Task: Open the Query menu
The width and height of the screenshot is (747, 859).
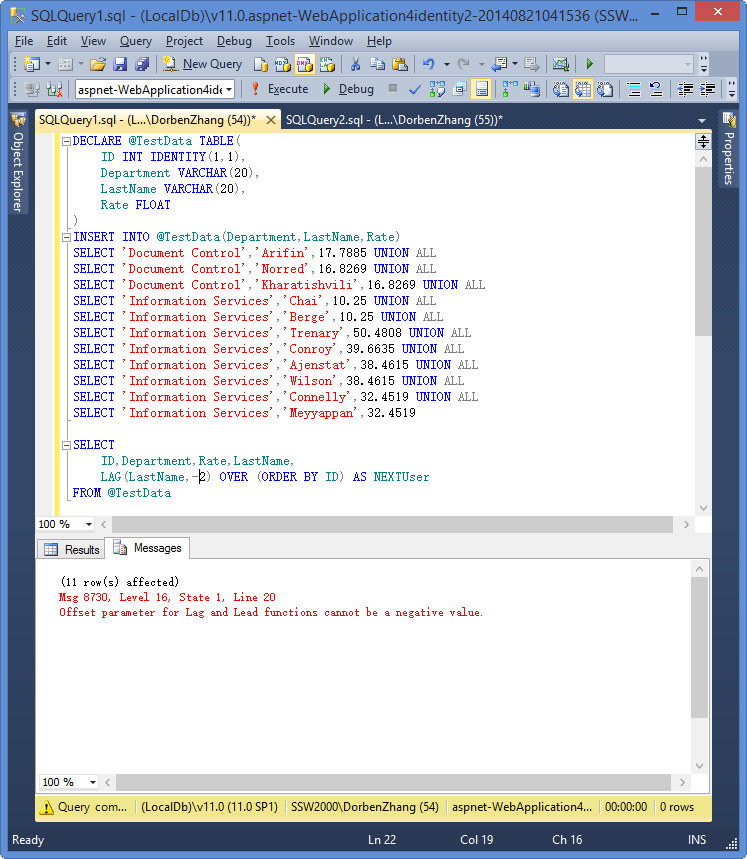Action: (135, 41)
